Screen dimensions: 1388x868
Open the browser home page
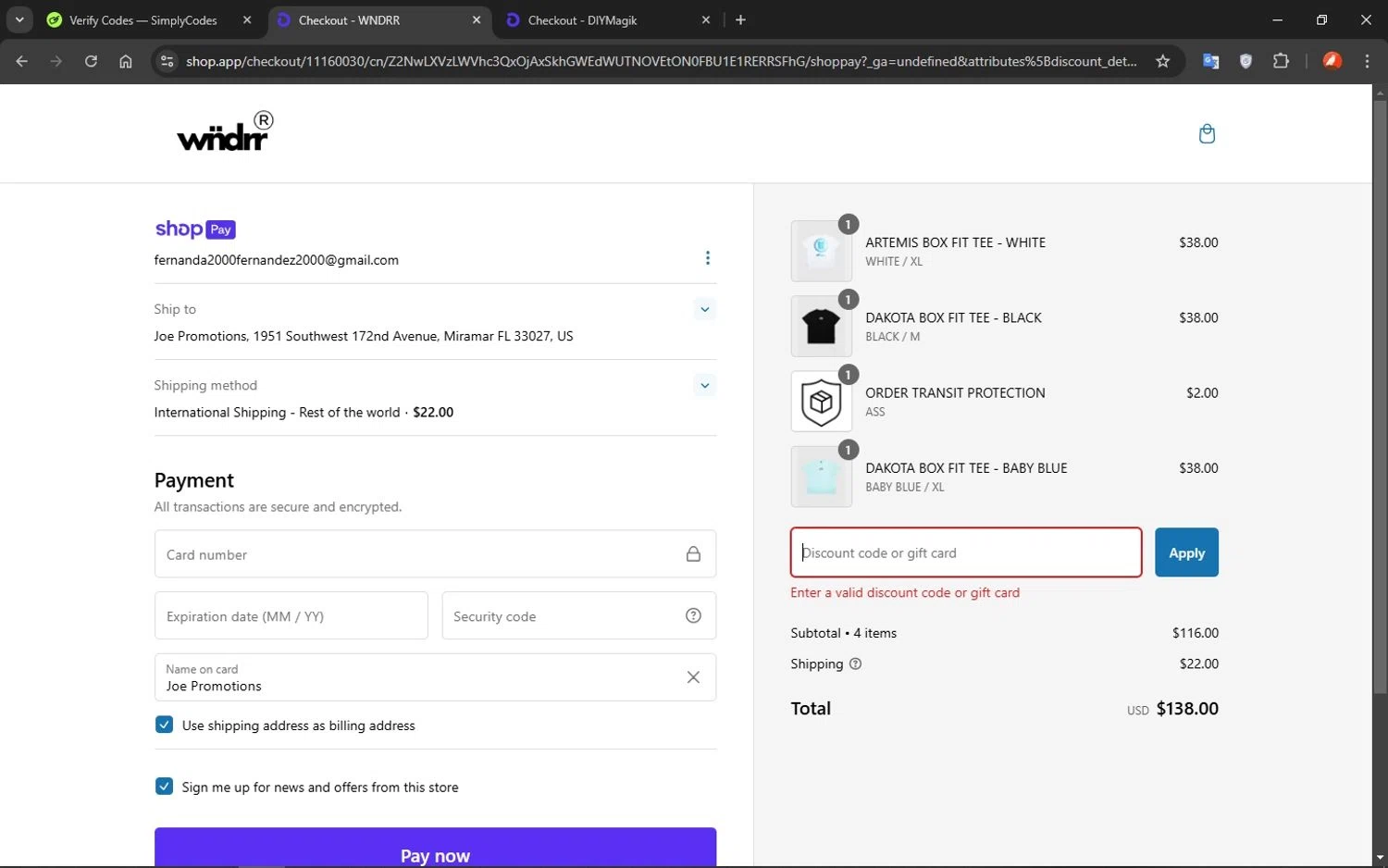[x=126, y=61]
